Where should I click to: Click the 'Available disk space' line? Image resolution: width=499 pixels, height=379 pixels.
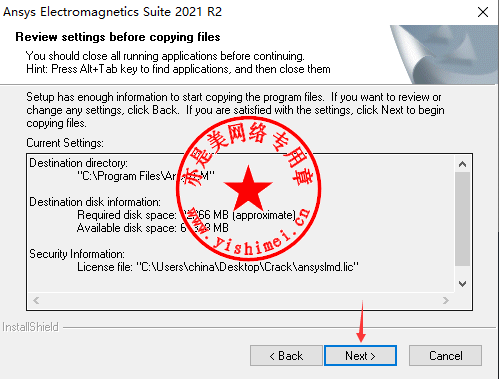pyautogui.click(x=153, y=228)
